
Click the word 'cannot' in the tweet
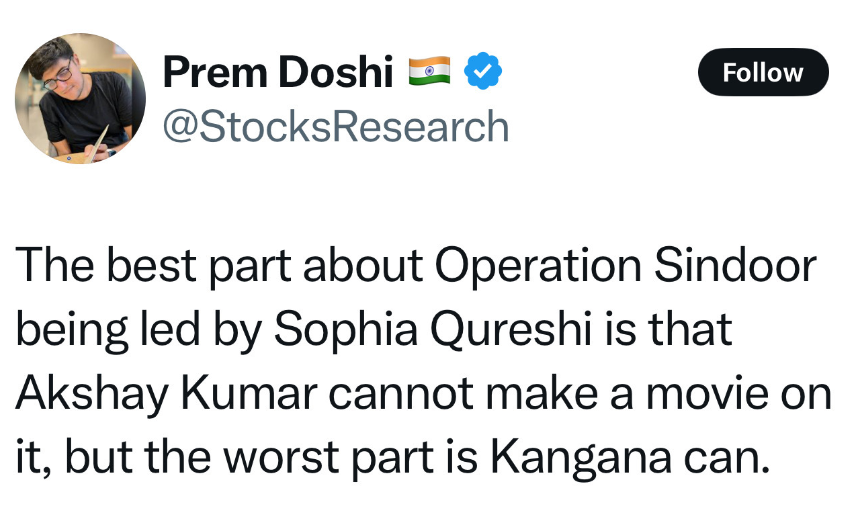click(x=401, y=394)
